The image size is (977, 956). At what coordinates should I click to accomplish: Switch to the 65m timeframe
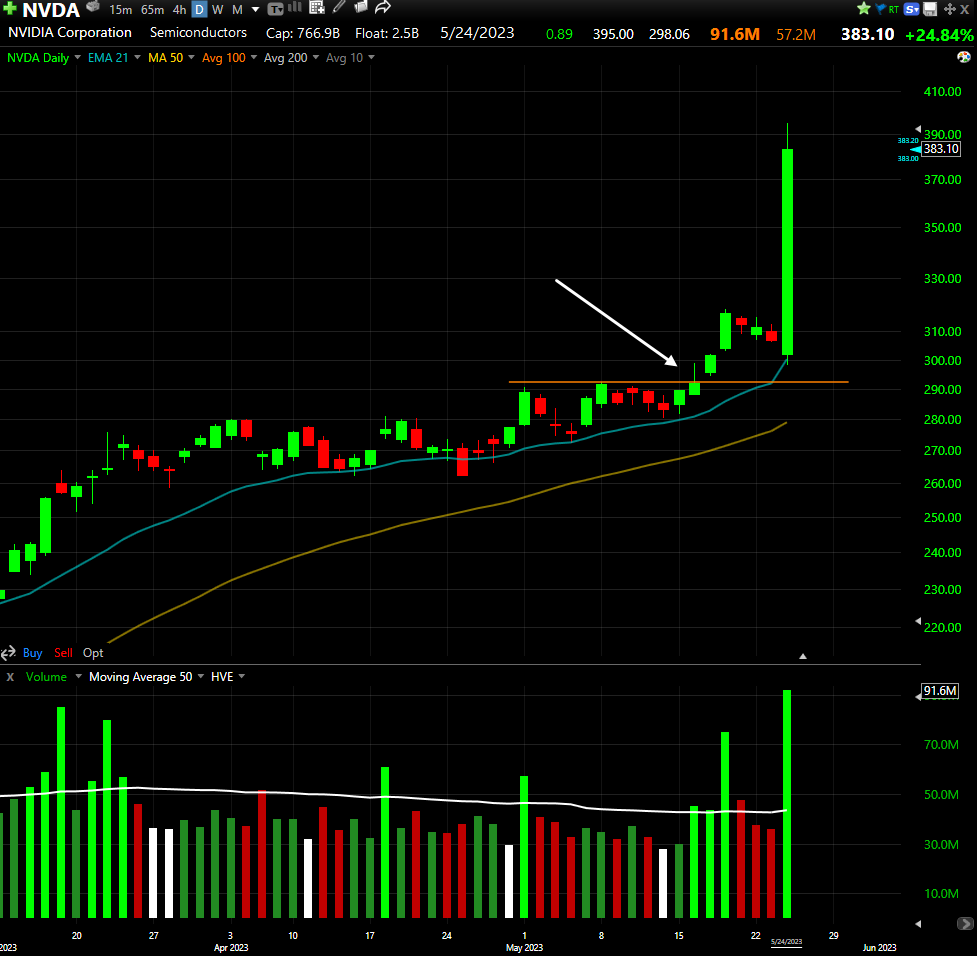coord(153,9)
